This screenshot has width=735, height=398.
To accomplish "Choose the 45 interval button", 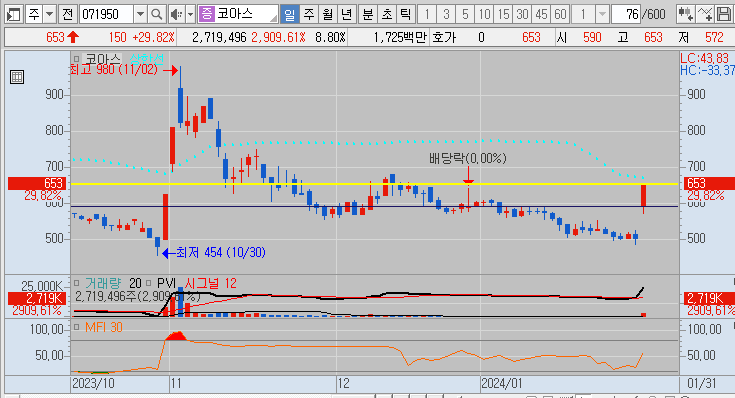I will click(541, 15).
